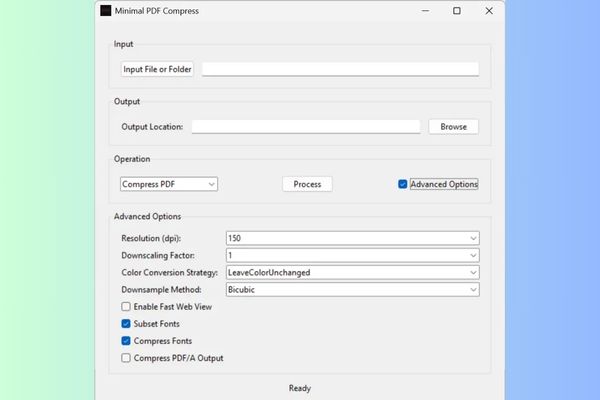The height and width of the screenshot is (400, 600).
Task: Click the Output Location text field
Action: (305, 127)
